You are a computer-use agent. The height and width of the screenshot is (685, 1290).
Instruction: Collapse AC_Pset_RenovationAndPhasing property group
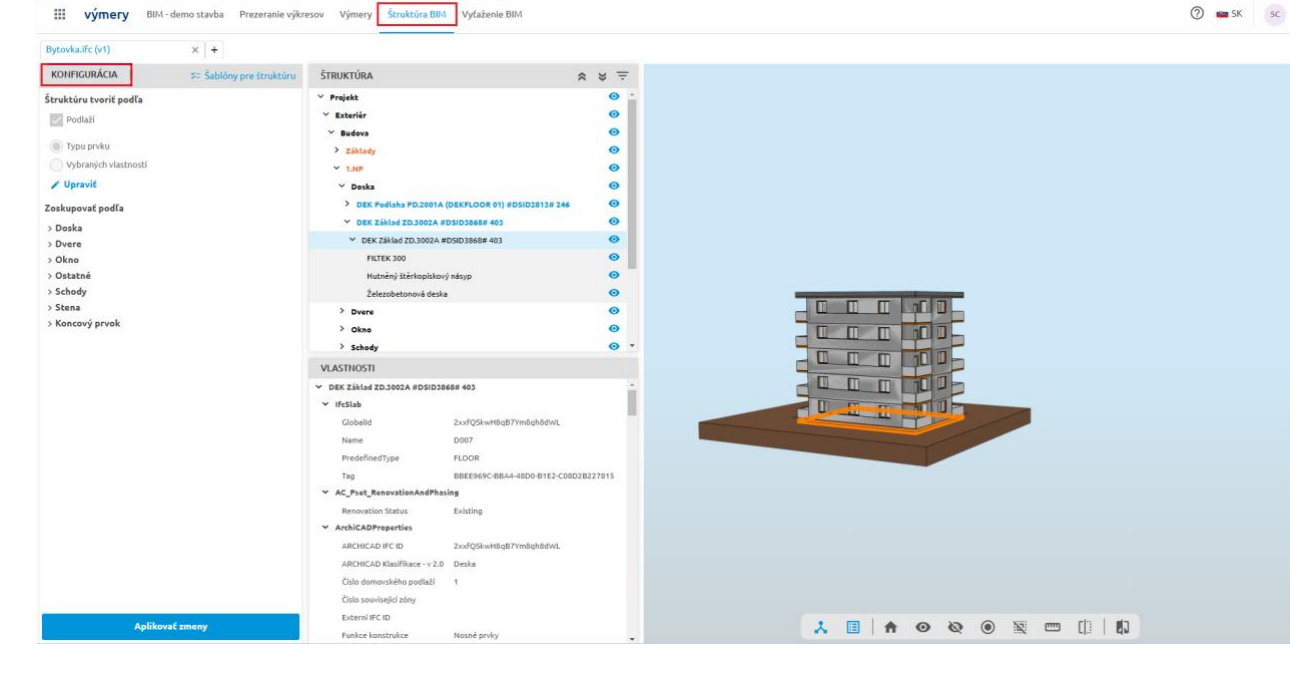(x=325, y=492)
